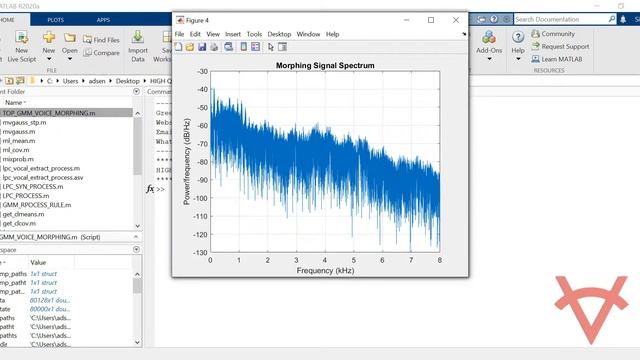This screenshot has width=640, height=360.
Task: Create a New Live Script
Action: click(21, 47)
